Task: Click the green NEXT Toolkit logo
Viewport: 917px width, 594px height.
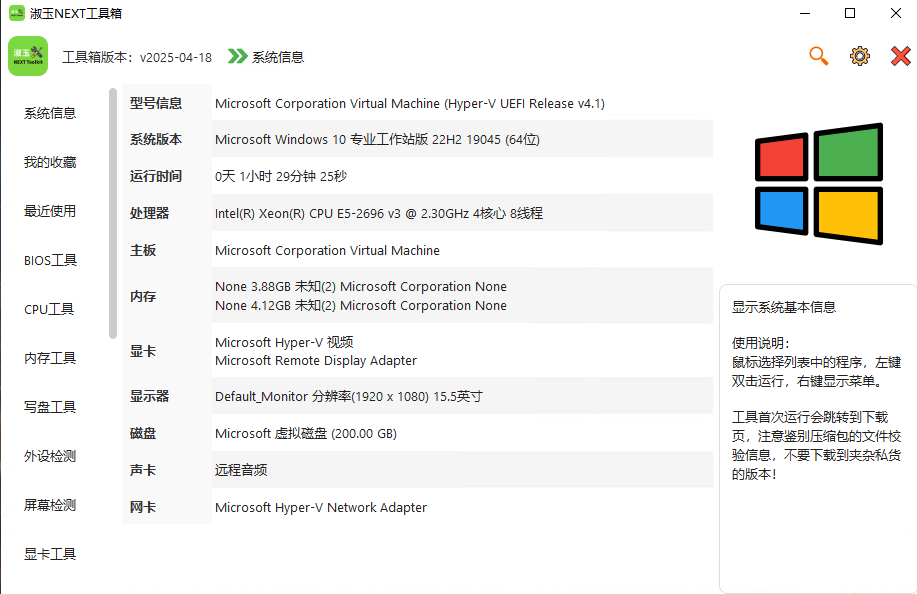Action: [x=28, y=56]
